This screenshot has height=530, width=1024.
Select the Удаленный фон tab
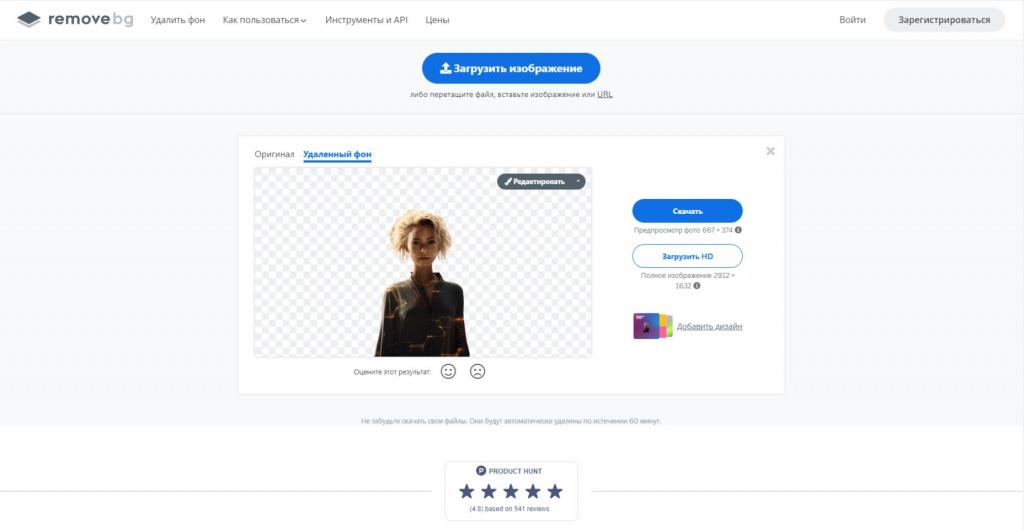point(337,154)
